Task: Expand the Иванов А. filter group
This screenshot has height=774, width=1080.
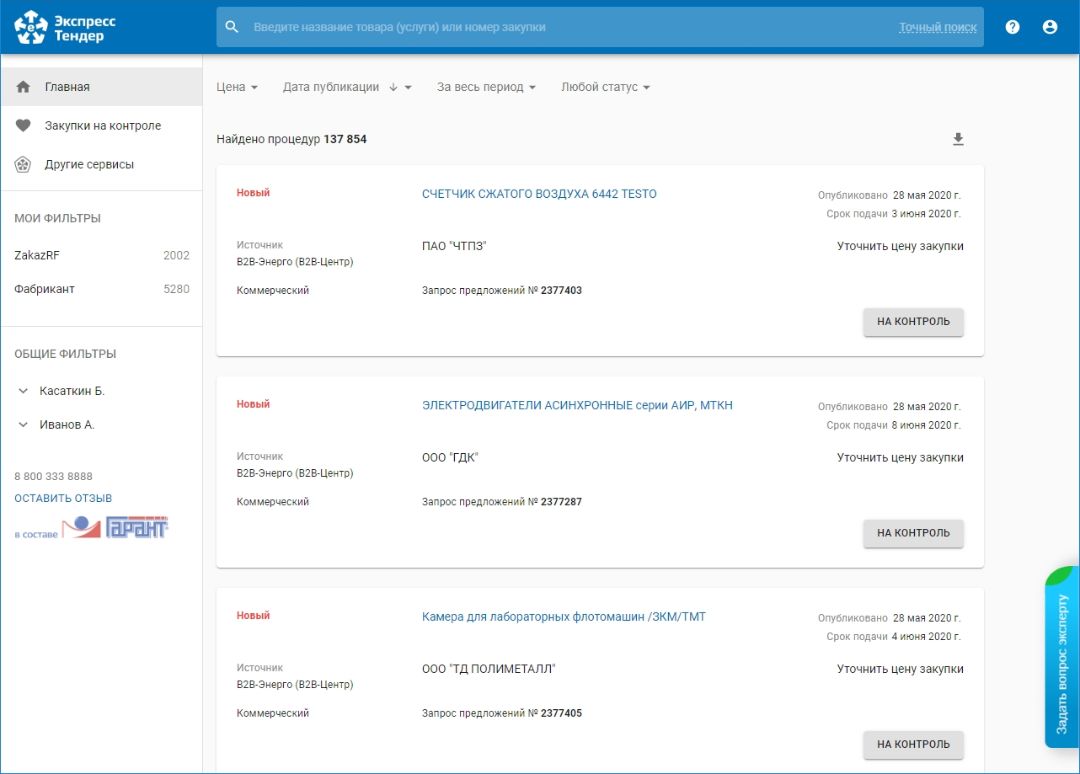Action: (x=23, y=425)
